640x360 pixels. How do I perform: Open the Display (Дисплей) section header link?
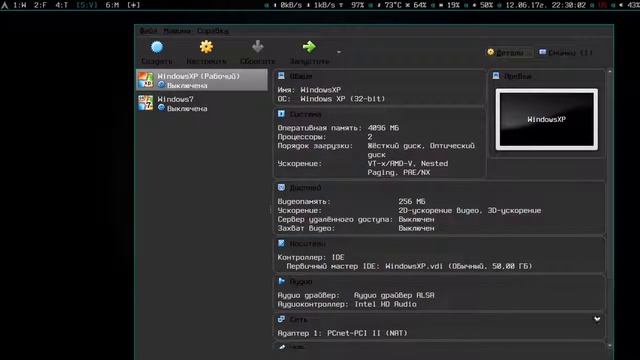305,188
